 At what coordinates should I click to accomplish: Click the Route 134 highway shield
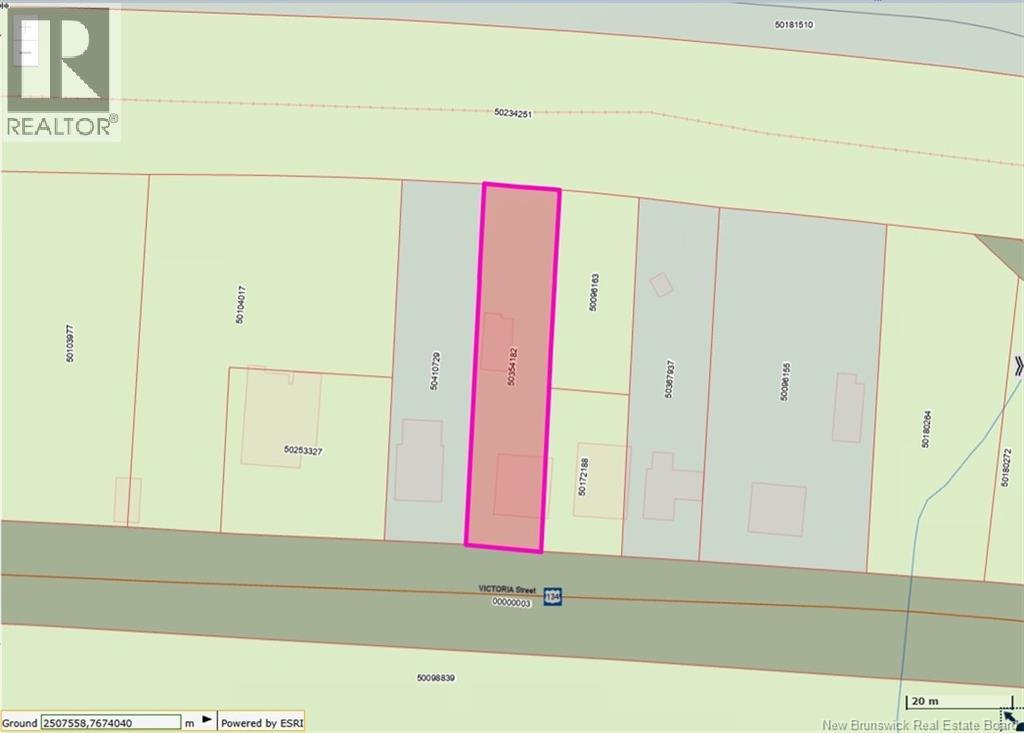(551, 597)
